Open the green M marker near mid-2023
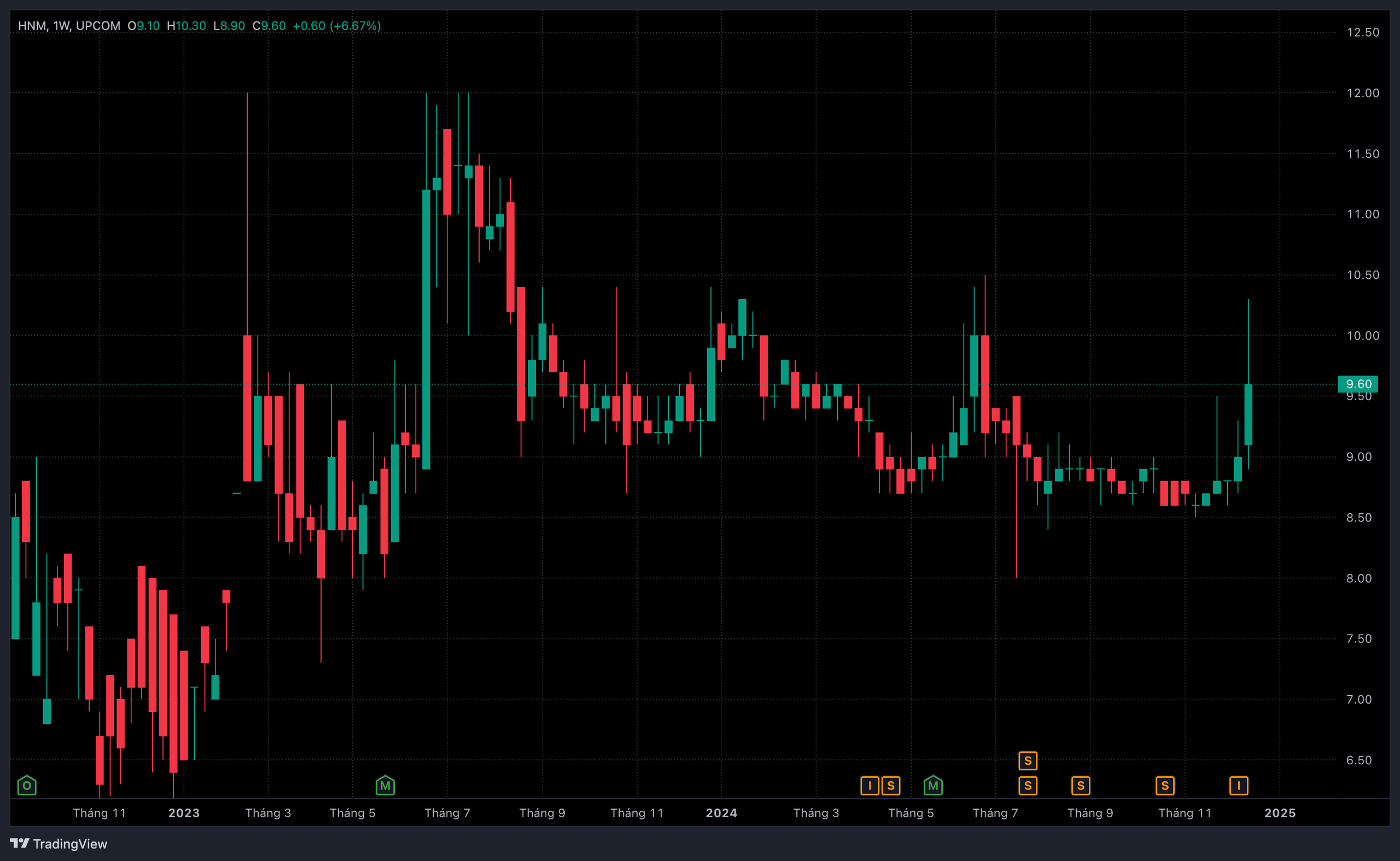 tap(385, 786)
